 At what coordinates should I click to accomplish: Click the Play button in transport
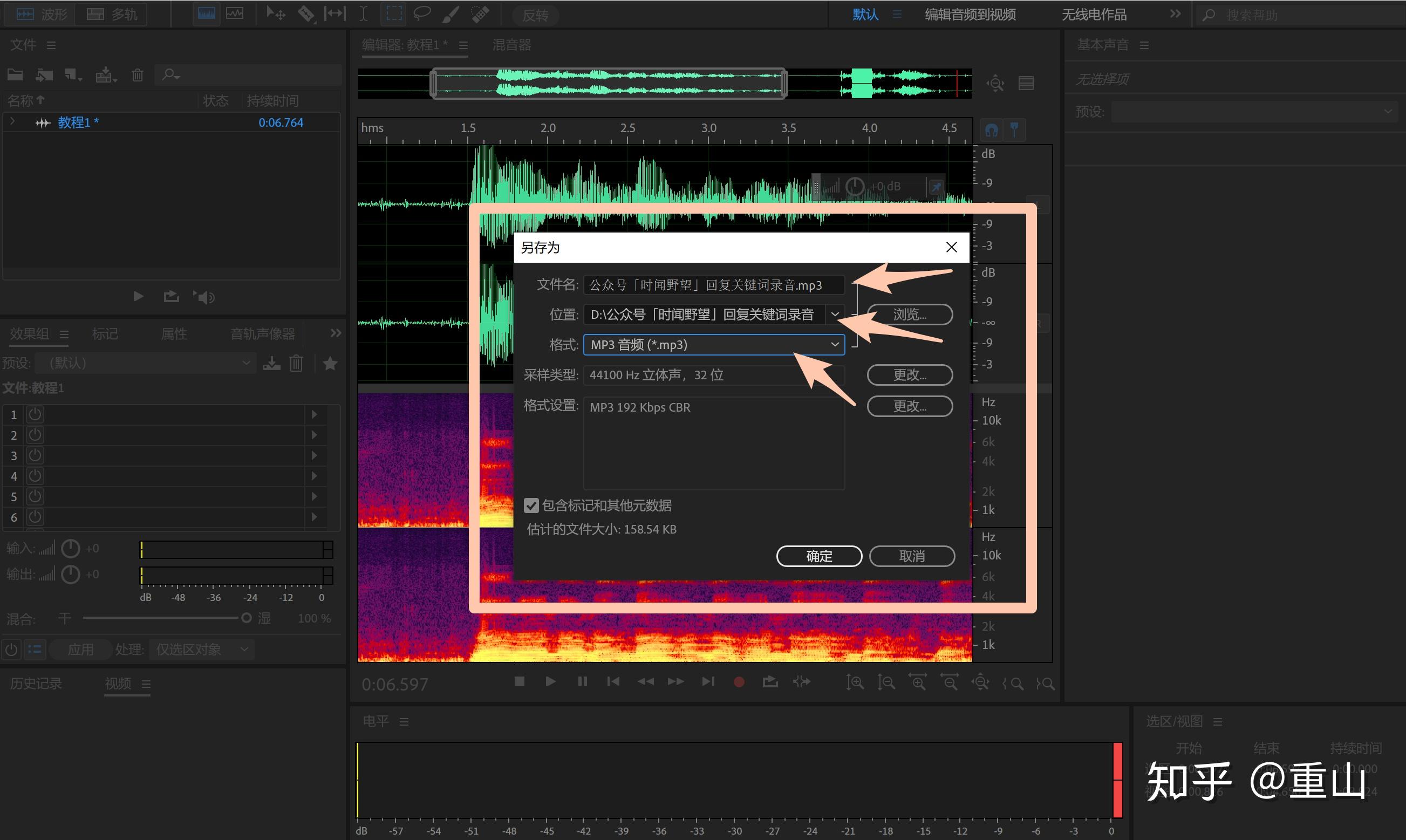click(550, 682)
